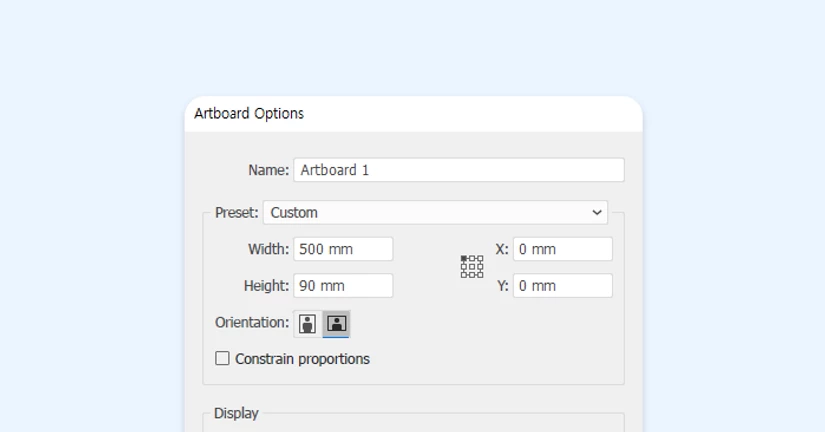
Task: Click the Constrain proportions text label
Action: (302, 359)
